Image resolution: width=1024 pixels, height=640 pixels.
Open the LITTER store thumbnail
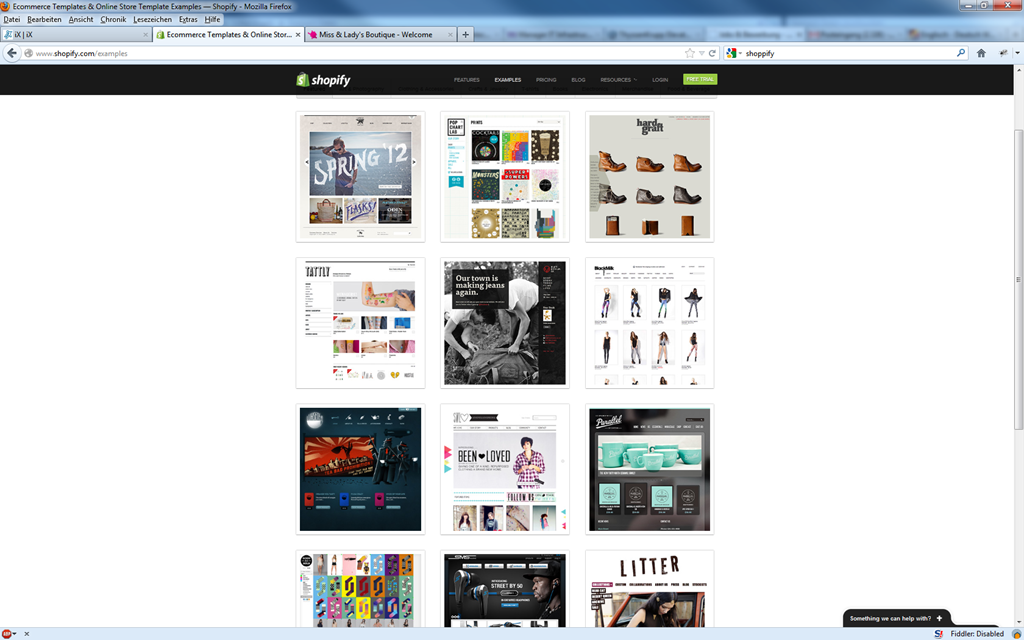(x=649, y=589)
